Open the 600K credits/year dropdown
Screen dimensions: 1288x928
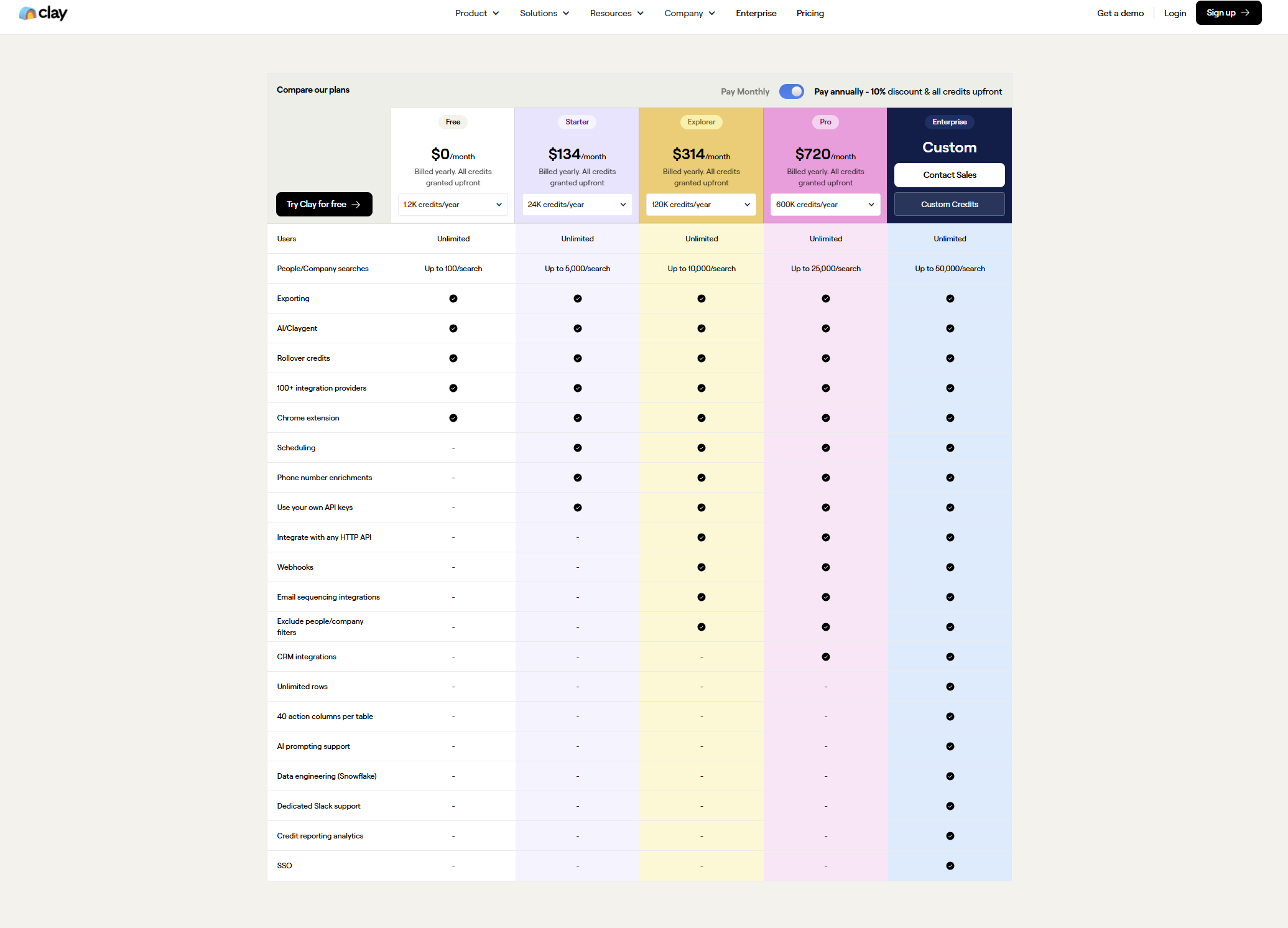click(x=825, y=205)
